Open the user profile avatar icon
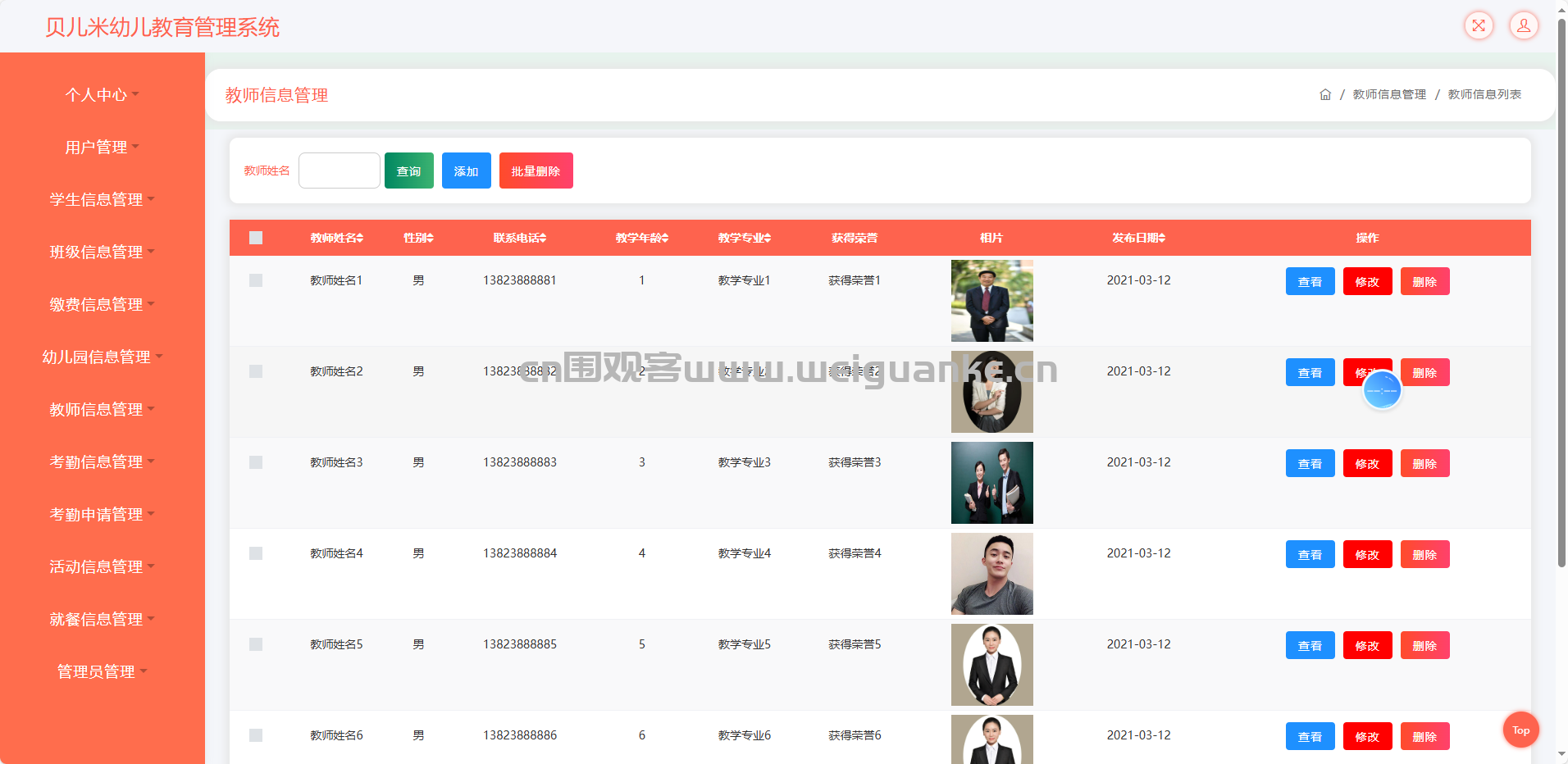 coord(1524,25)
